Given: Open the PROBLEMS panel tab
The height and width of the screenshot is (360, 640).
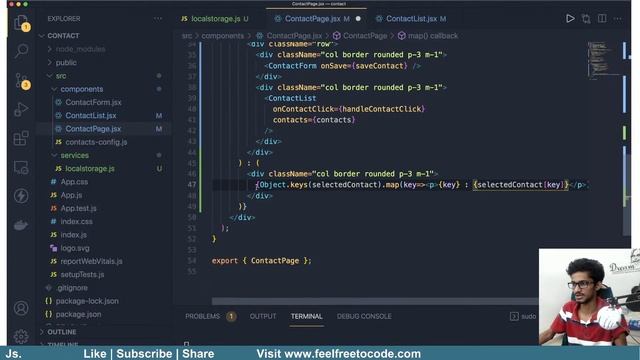Looking at the screenshot, I should [x=202, y=316].
